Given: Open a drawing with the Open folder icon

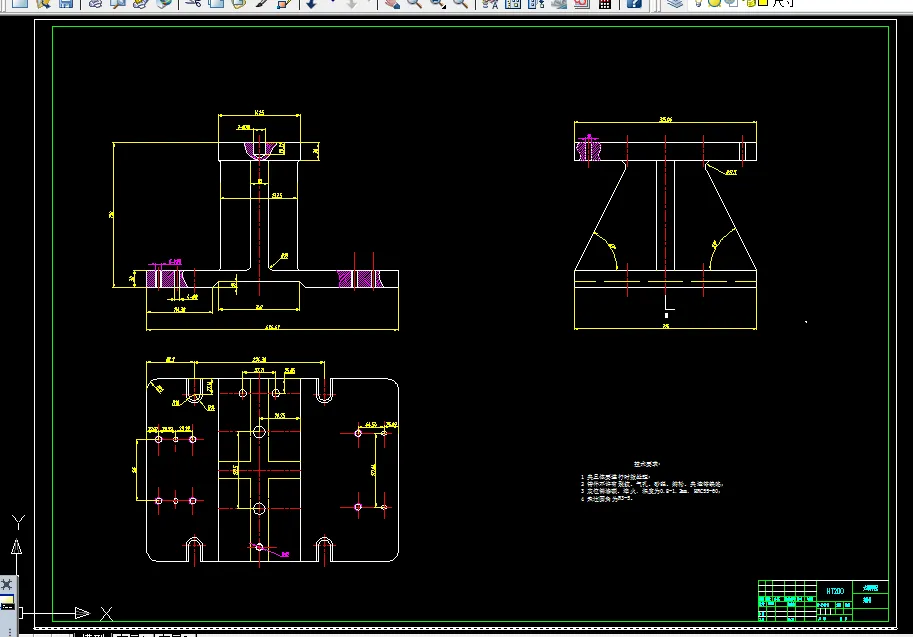Looking at the screenshot, I should click(43, 3).
